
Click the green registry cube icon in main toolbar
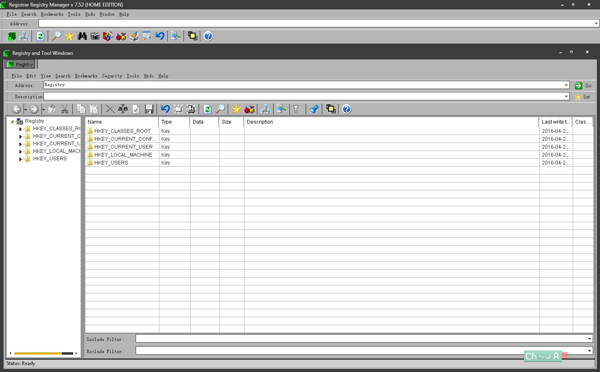click(11, 36)
